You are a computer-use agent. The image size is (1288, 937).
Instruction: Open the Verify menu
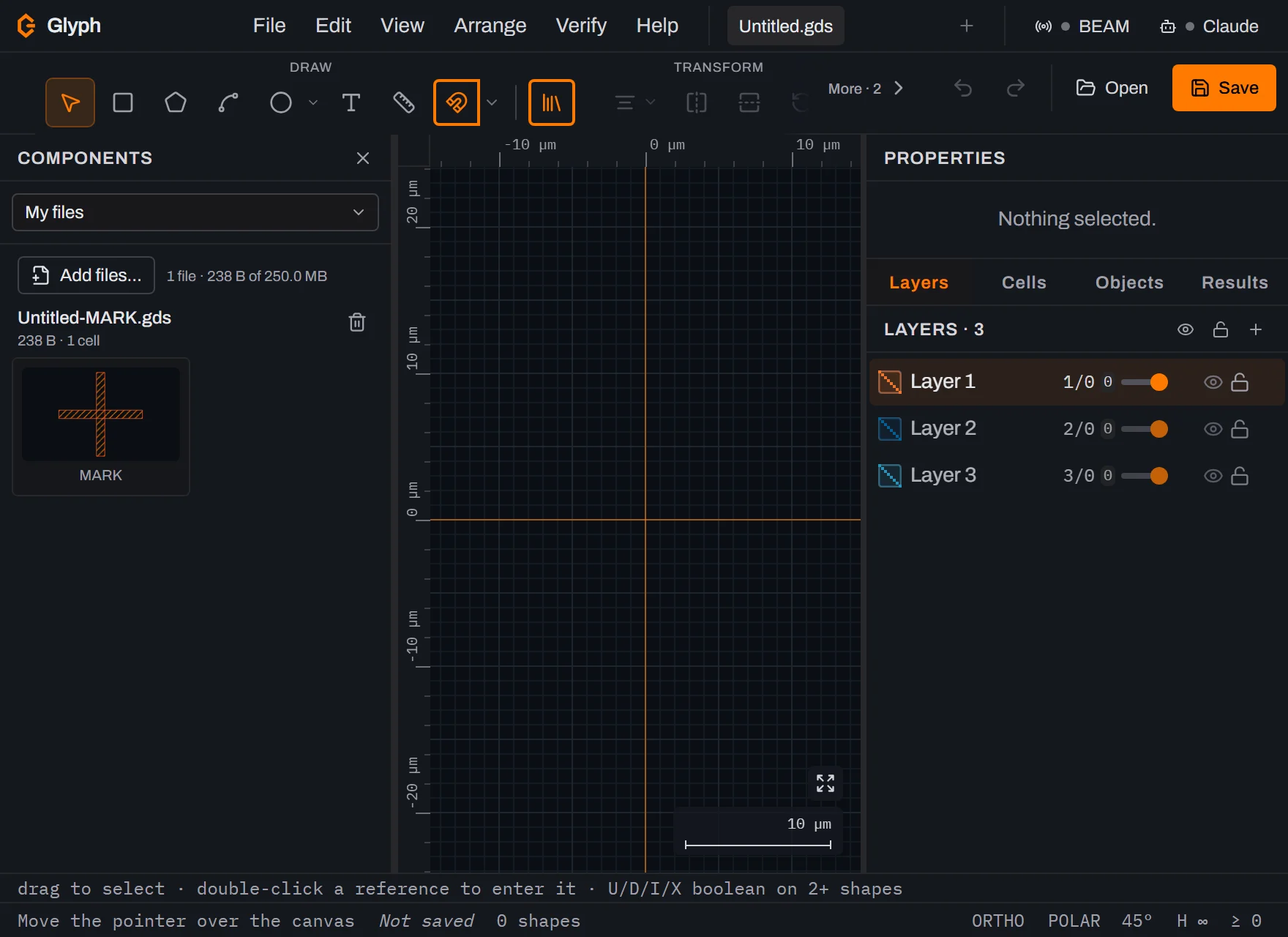coord(581,26)
